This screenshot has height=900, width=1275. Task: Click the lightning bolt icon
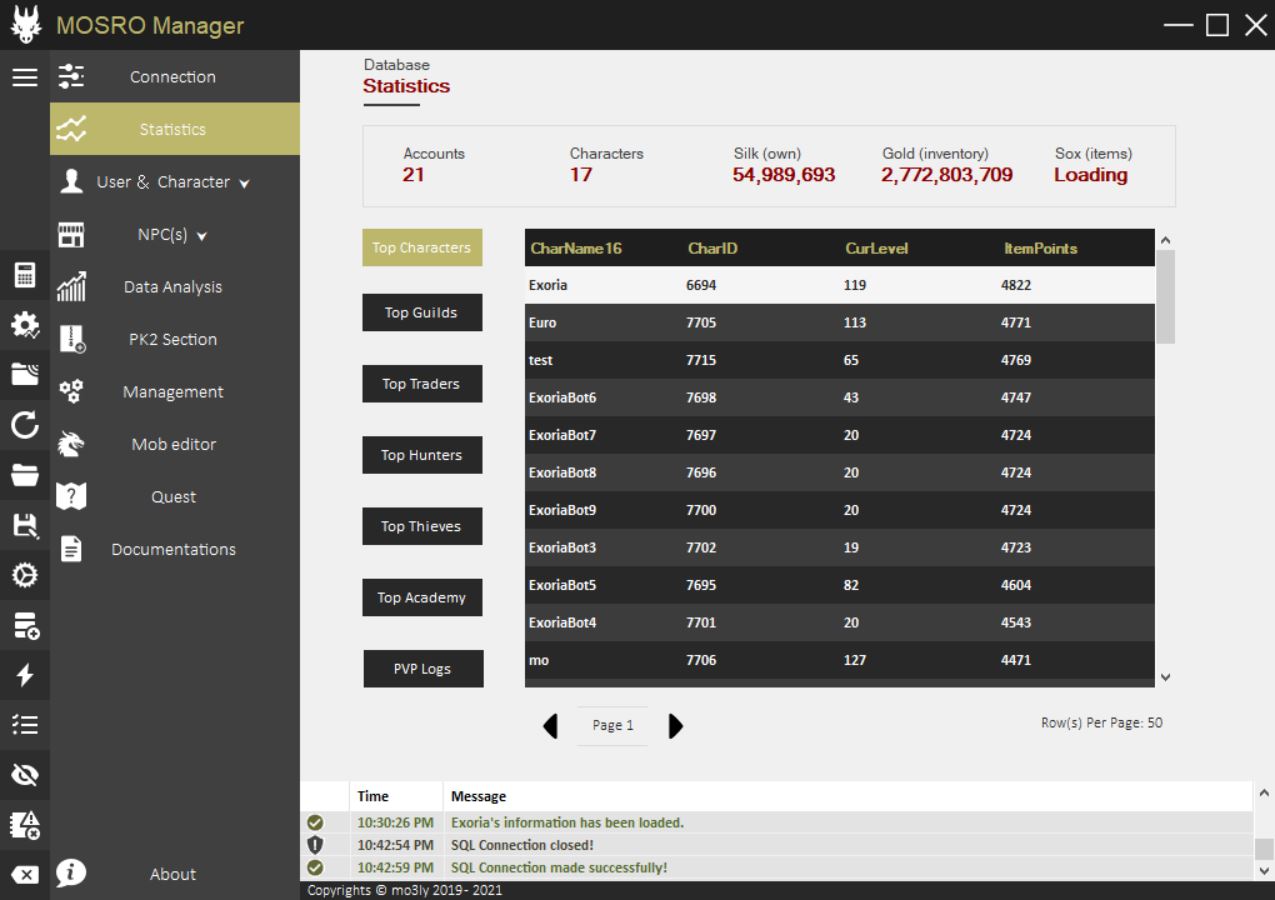coord(25,675)
